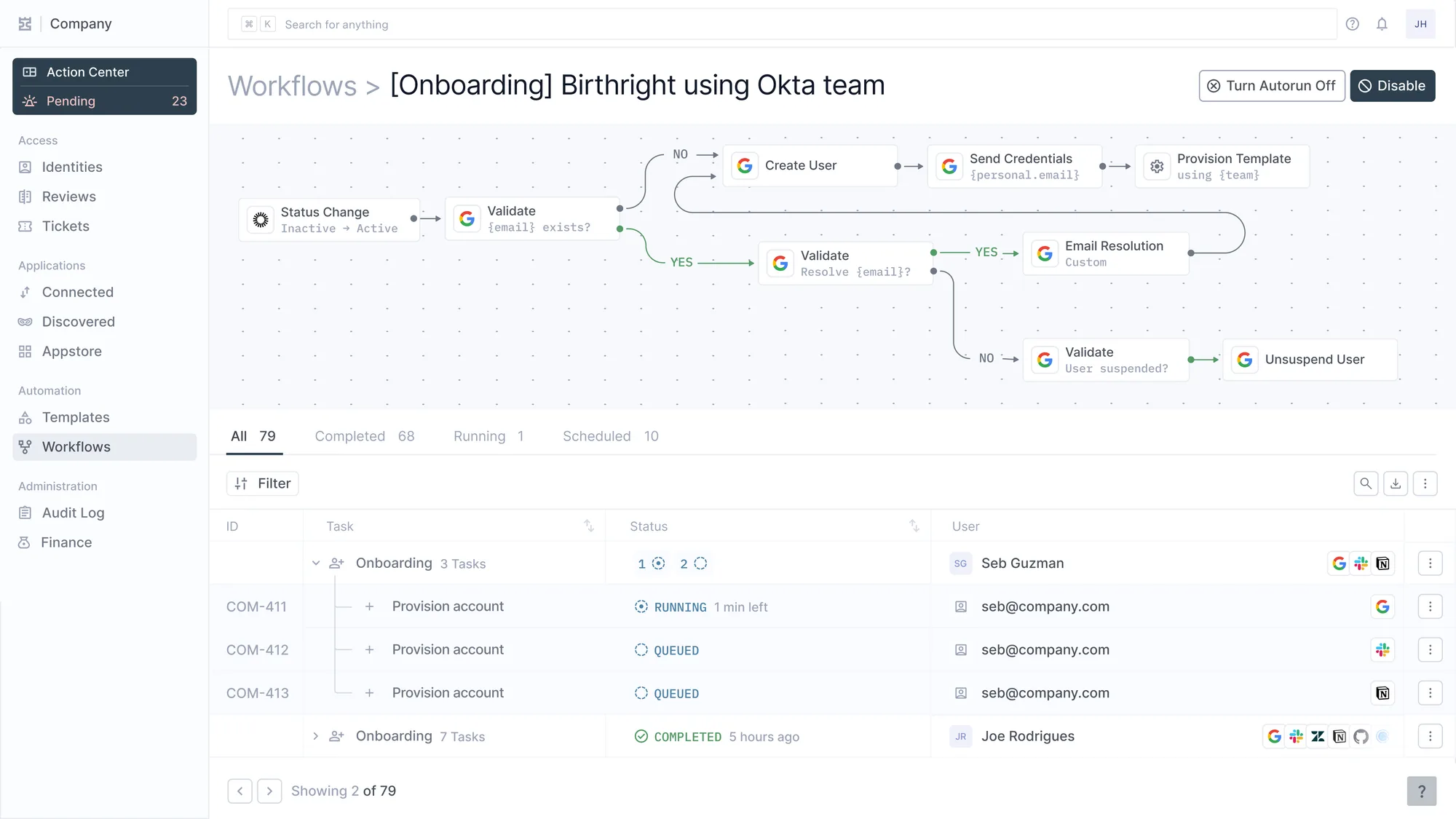This screenshot has width=1456, height=819.
Task: Click the Notion icon in COM-413 row
Action: (x=1382, y=693)
